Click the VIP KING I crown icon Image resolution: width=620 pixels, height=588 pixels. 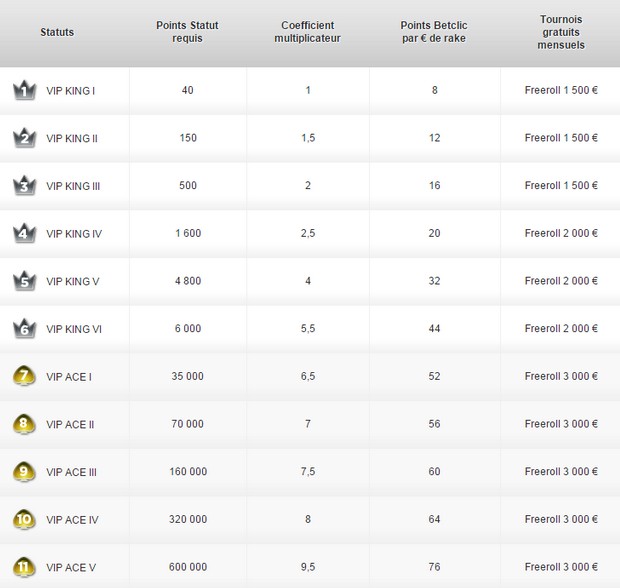pos(25,91)
